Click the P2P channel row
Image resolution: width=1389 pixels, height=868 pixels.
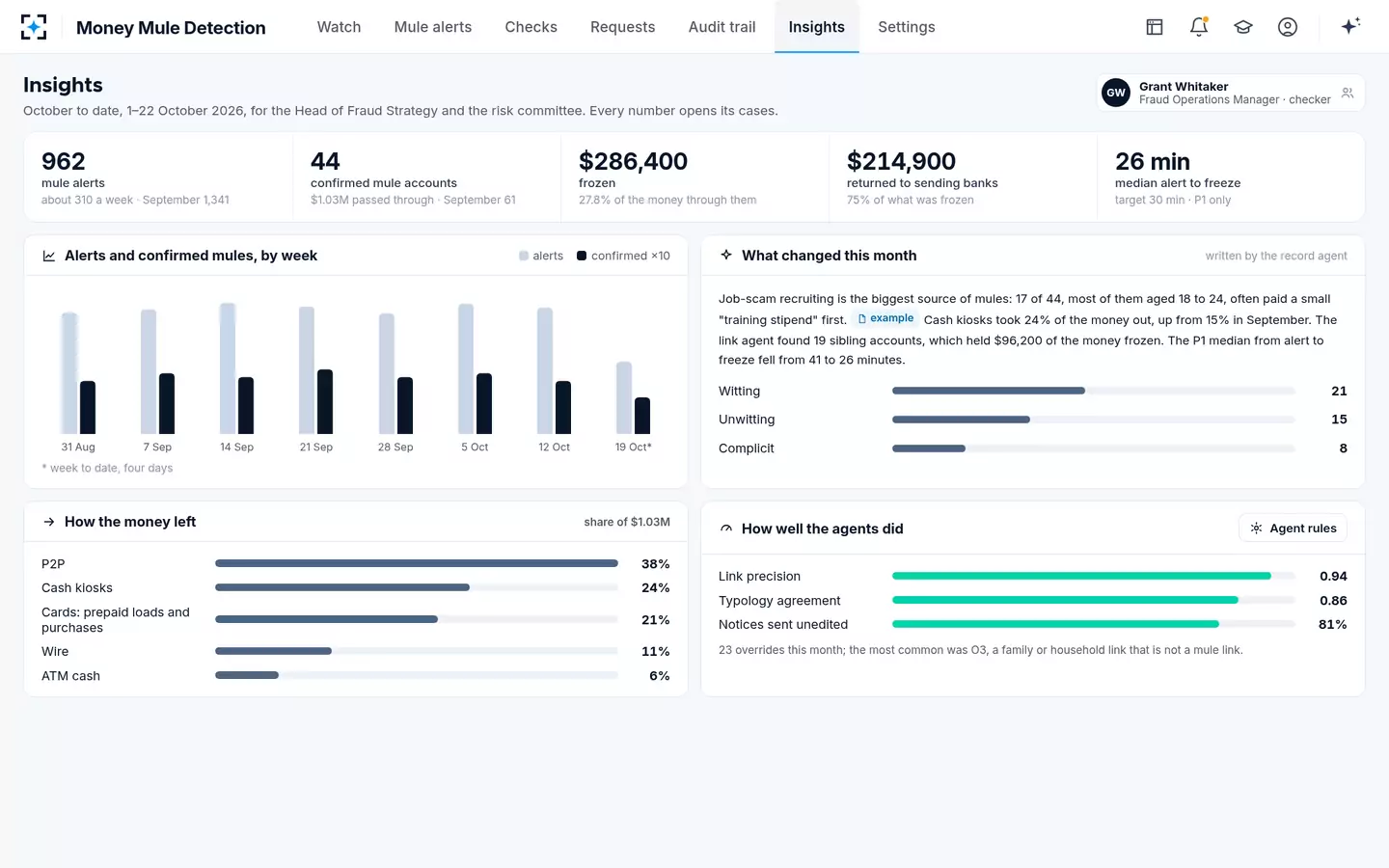coord(356,564)
